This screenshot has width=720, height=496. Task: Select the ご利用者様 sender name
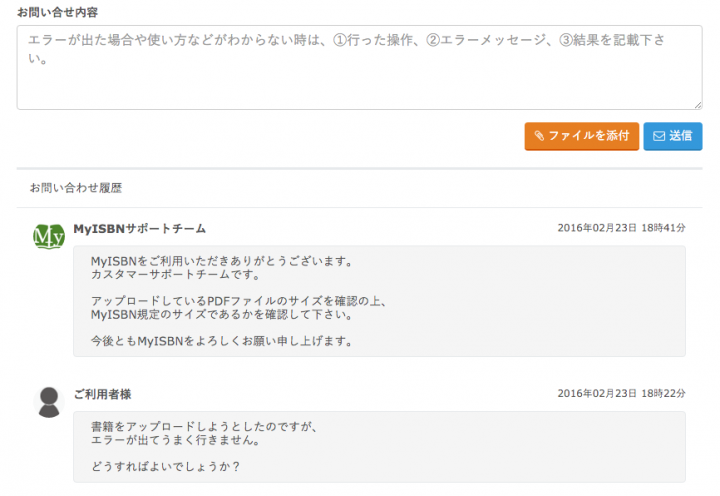[x=102, y=394]
